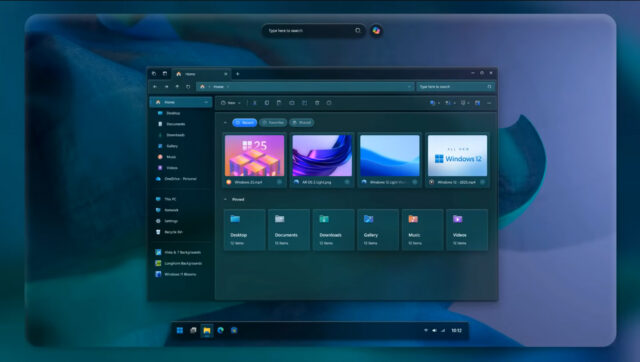This screenshot has height=362, width=640.
Task: Open the New dropdown in toolbar
Action: (231, 103)
